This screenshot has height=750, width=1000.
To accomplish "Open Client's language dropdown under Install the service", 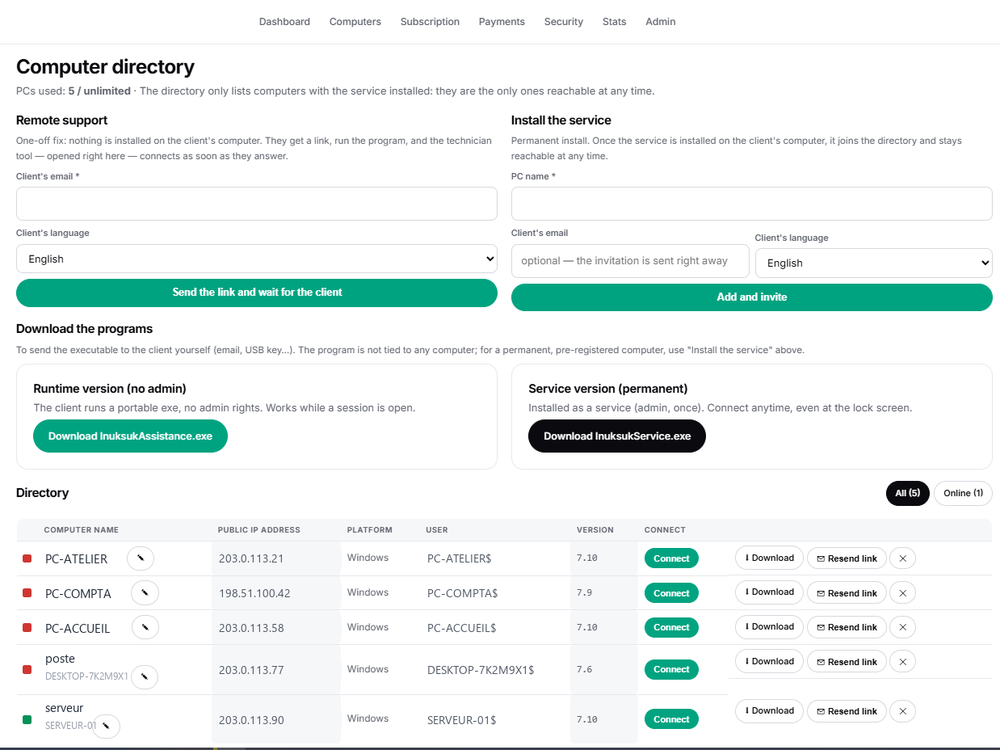I will pos(874,263).
